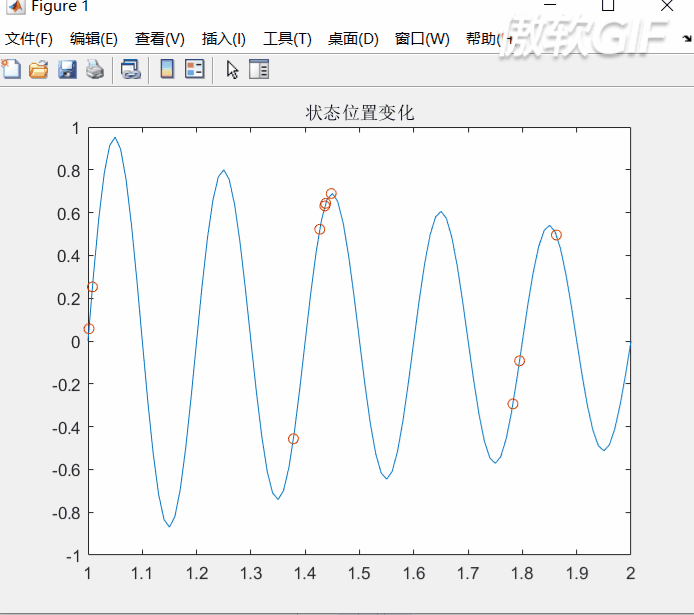Click the x-axis tick label 1.9
Viewport: 694px width, 615px height.
(577, 573)
